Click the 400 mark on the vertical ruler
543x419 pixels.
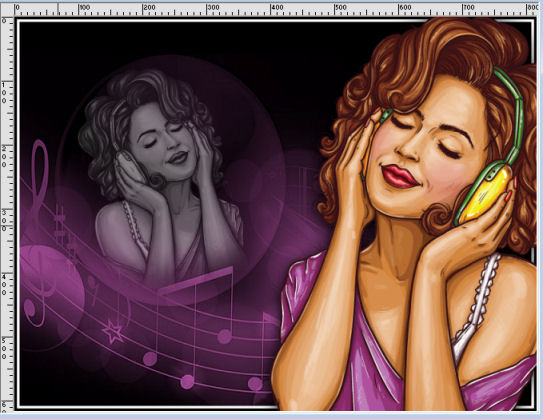4,285
